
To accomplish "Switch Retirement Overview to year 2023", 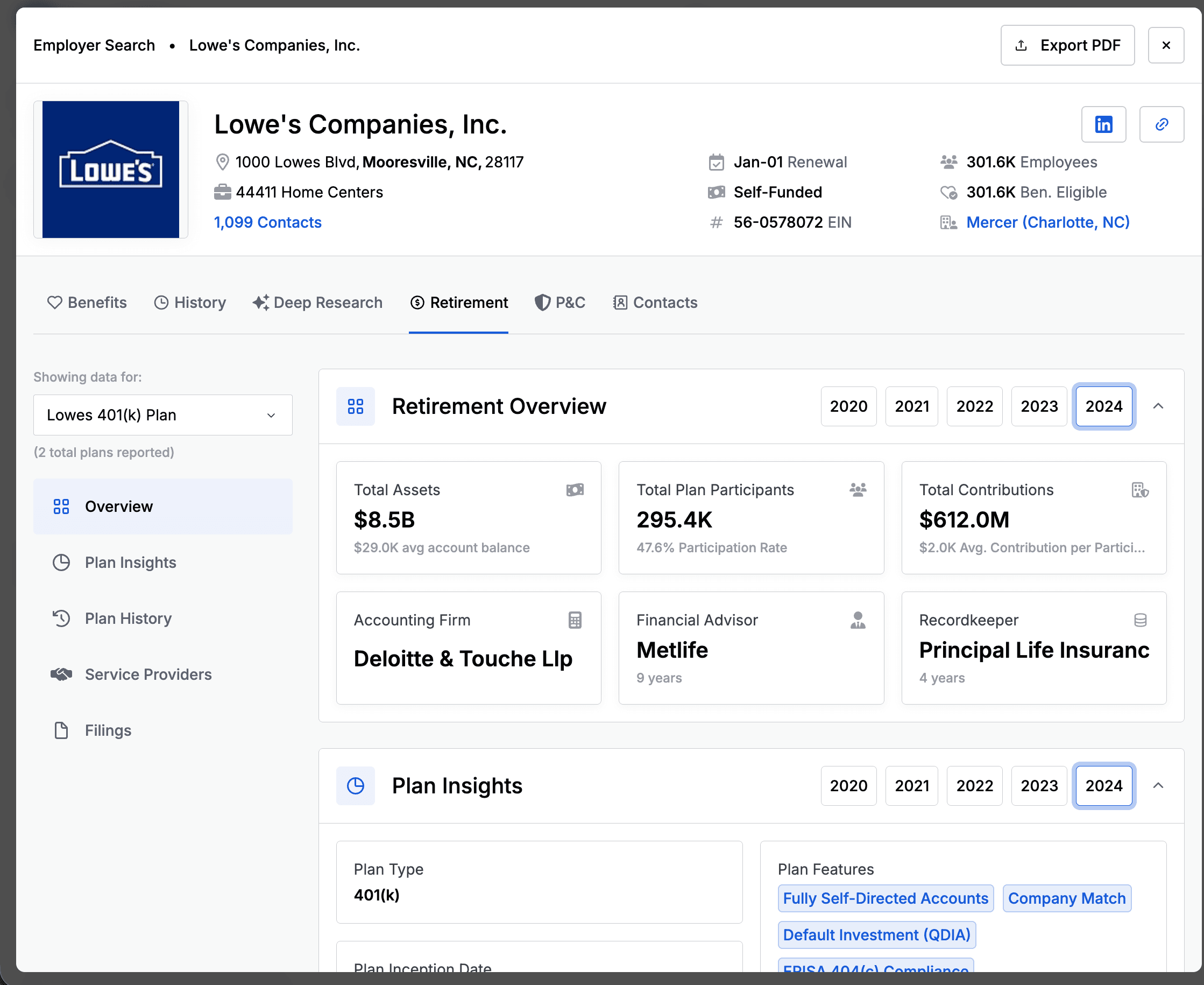I will click(x=1038, y=406).
